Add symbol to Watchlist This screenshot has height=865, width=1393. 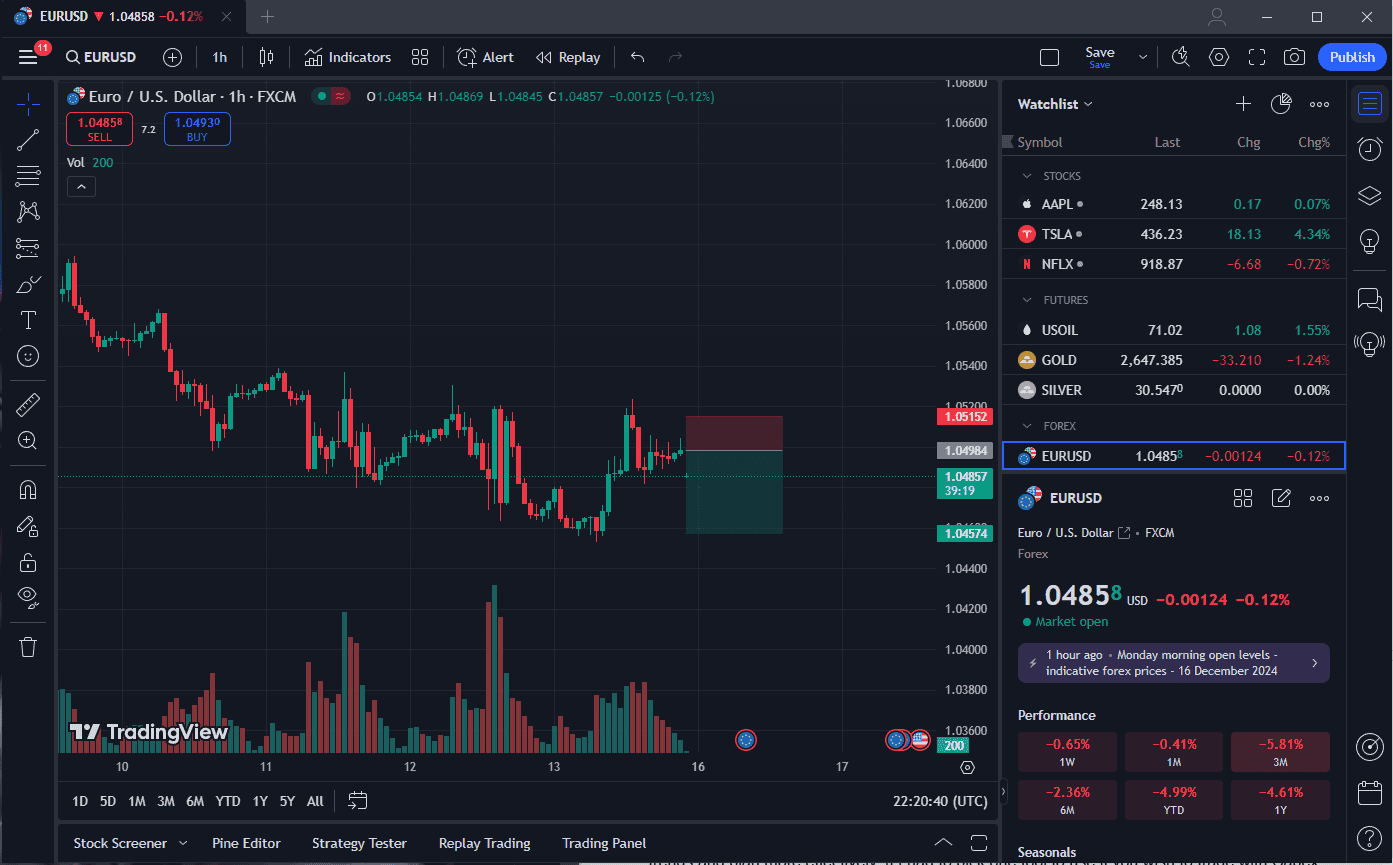point(1243,104)
